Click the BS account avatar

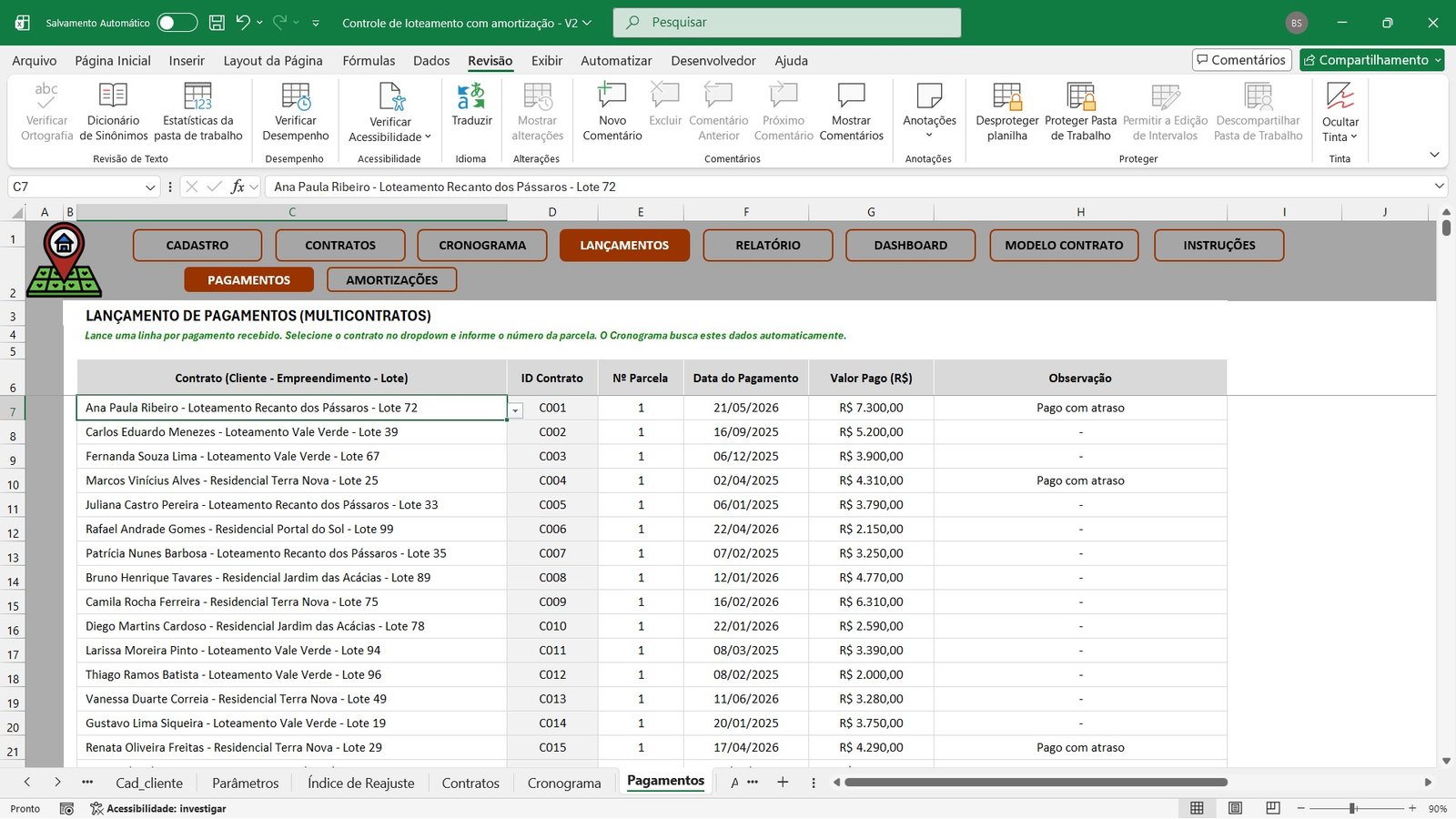(1297, 23)
